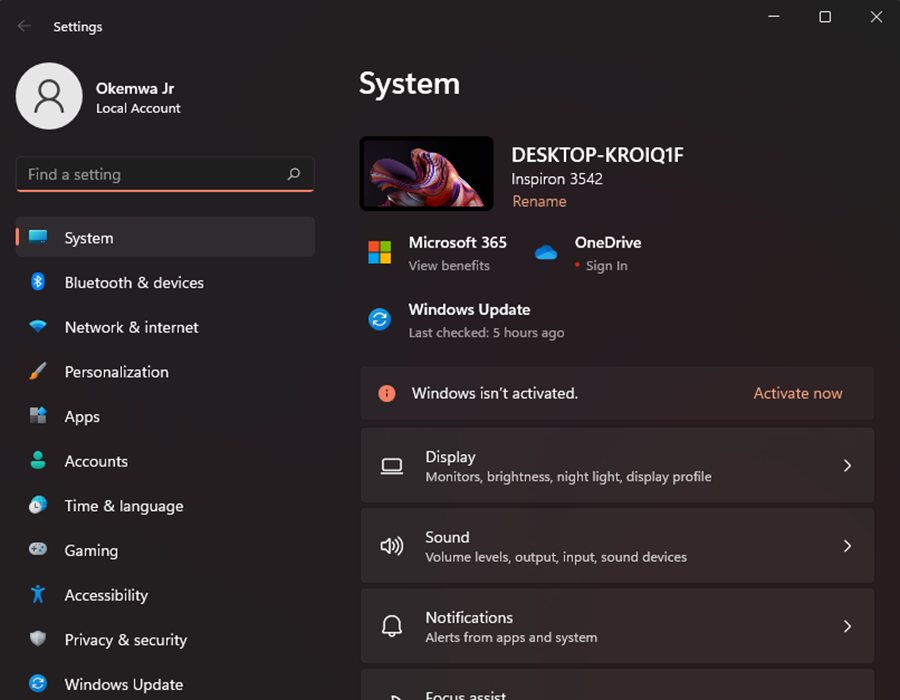Click the Gaming controller icon
This screenshot has height=700, width=900.
(x=38, y=550)
